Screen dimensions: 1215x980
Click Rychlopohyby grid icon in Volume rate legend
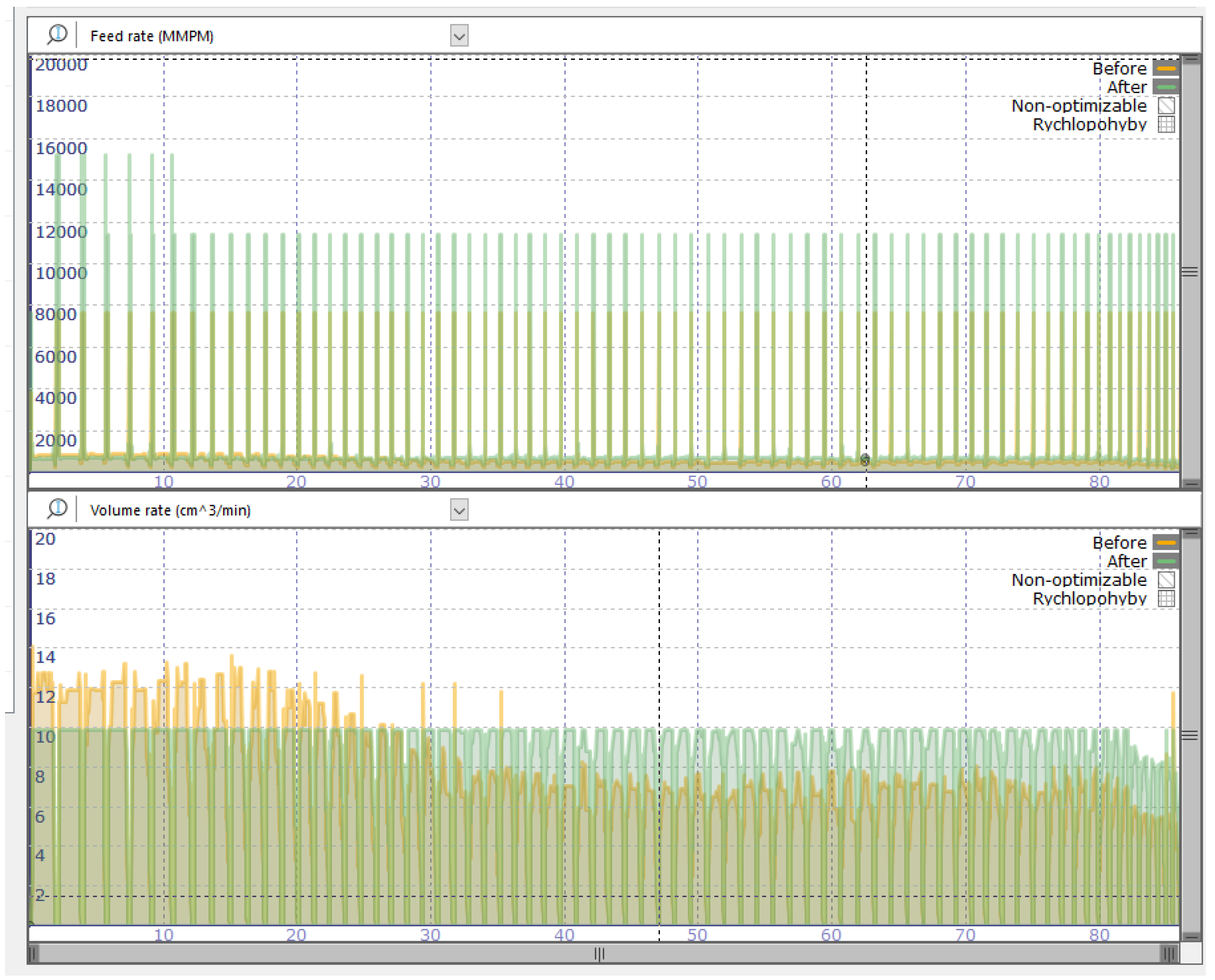tap(1166, 599)
